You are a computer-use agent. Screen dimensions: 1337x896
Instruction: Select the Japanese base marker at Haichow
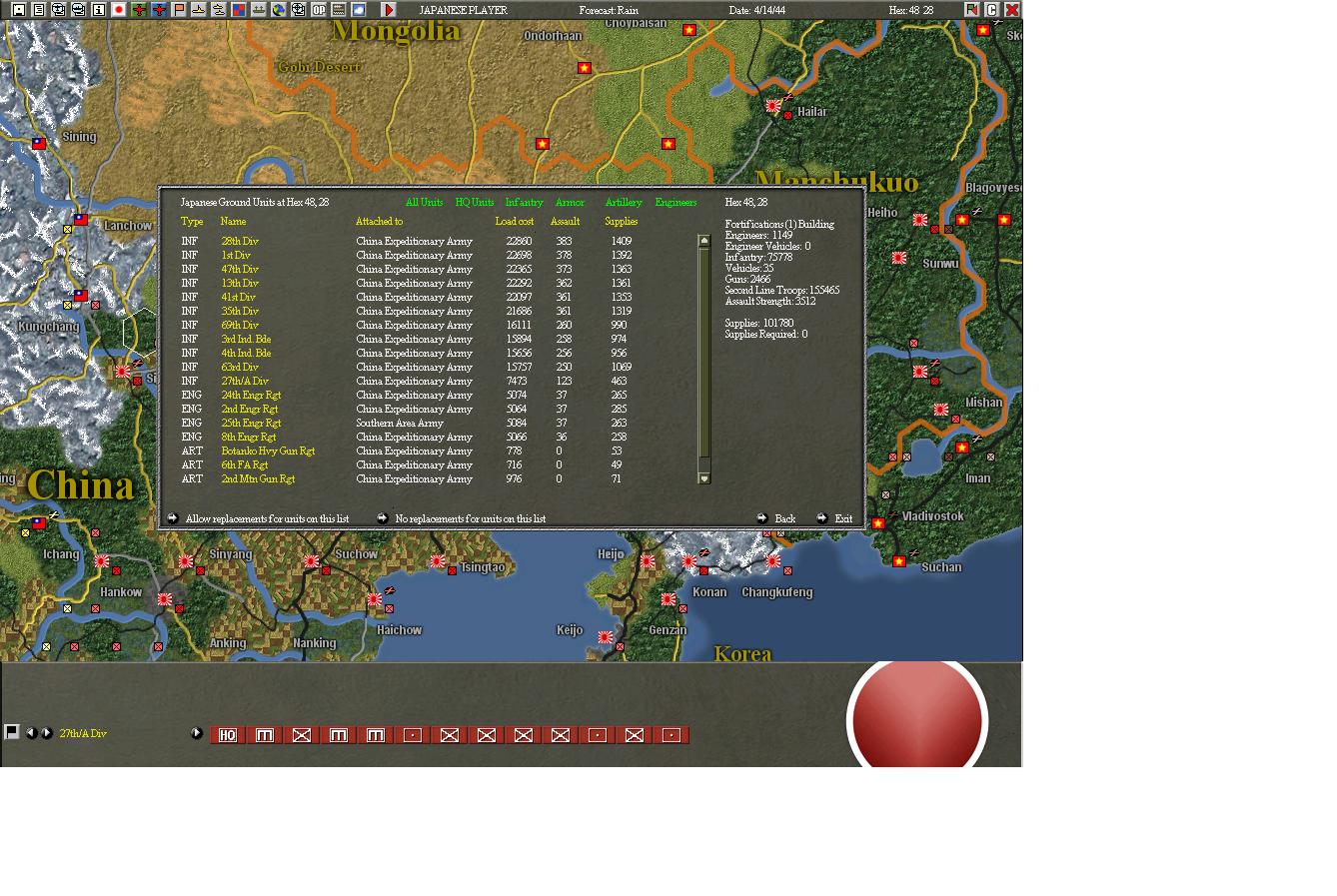374,599
